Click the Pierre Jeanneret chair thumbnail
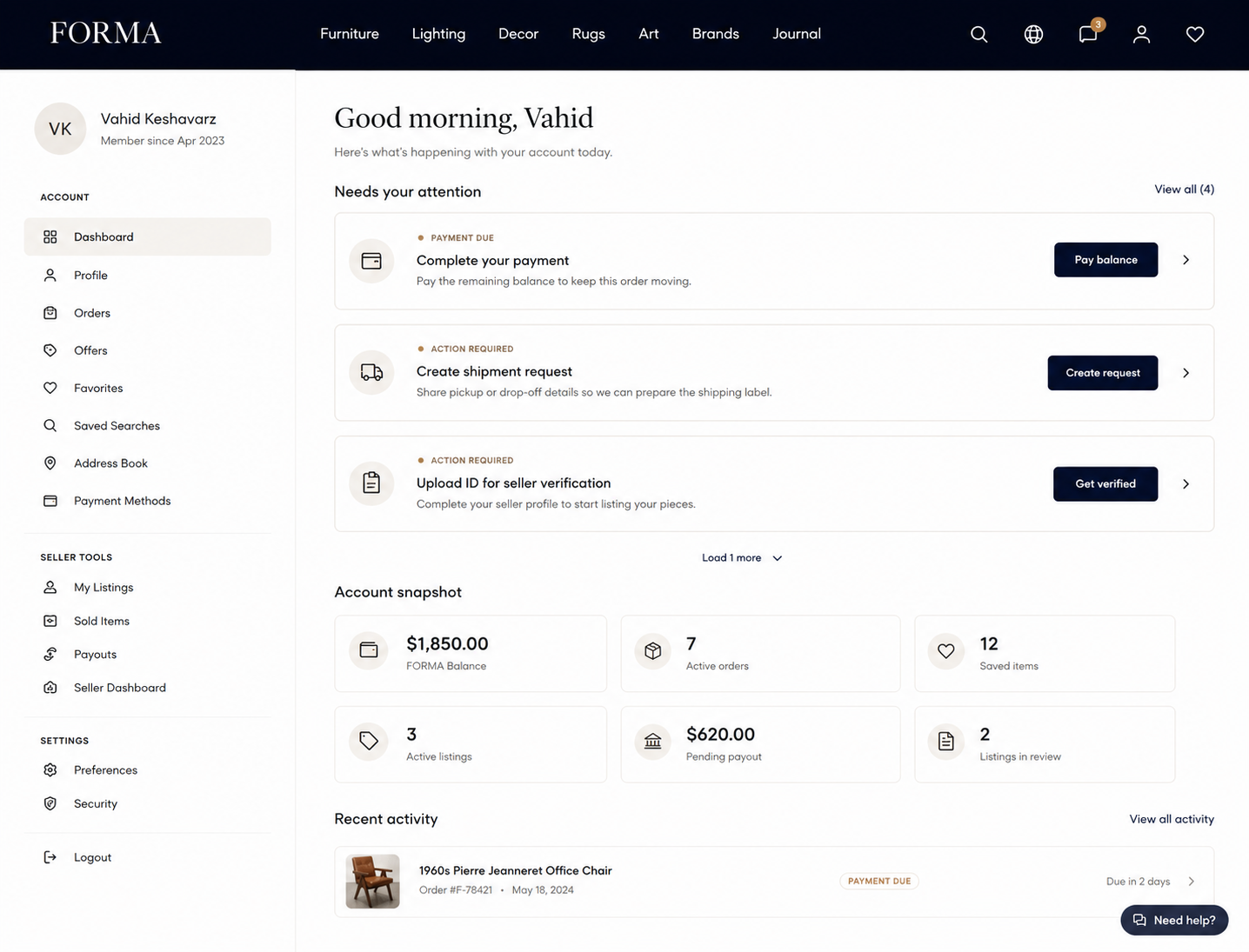 coord(372,882)
